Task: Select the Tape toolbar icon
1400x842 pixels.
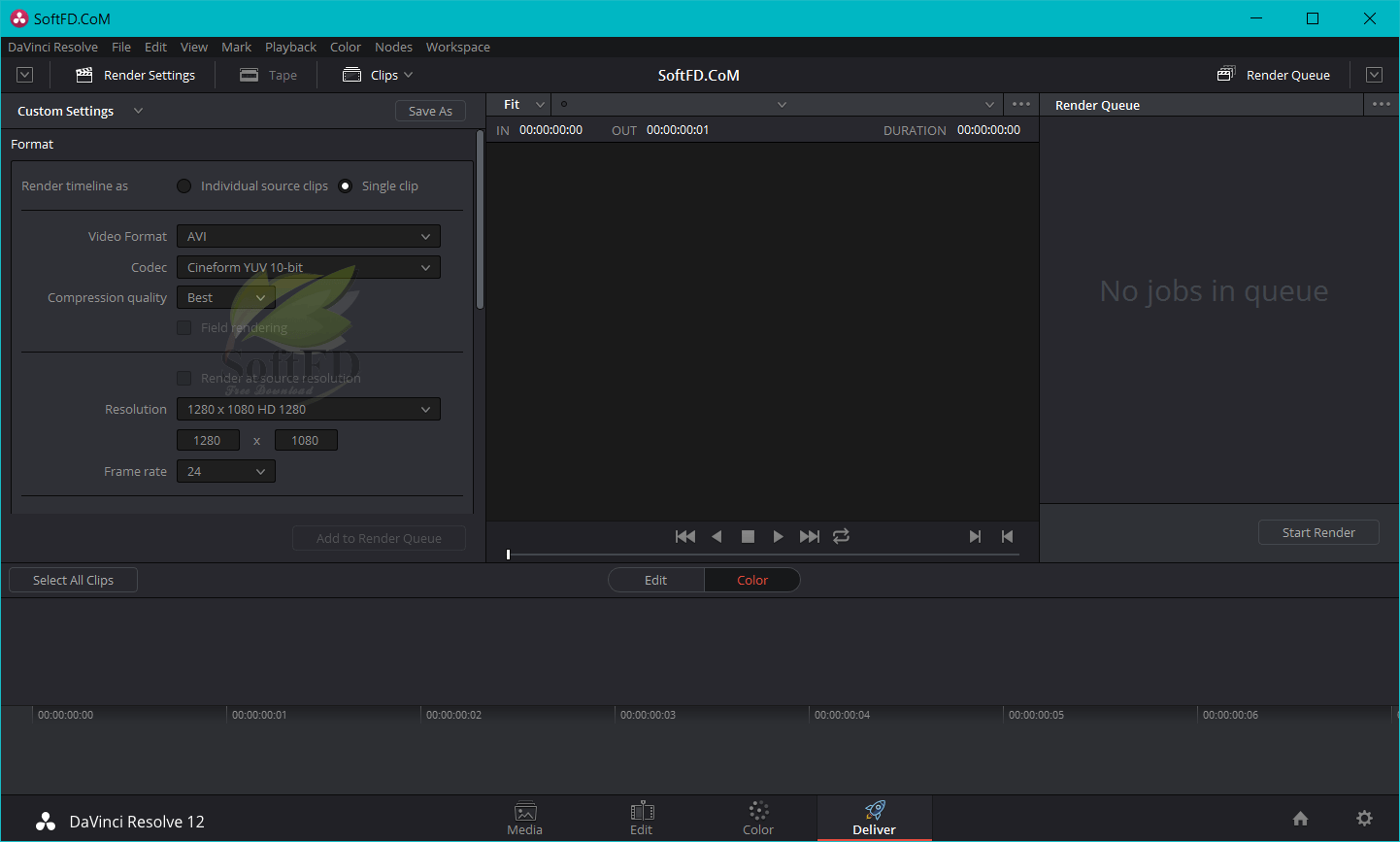Action: tap(250, 75)
